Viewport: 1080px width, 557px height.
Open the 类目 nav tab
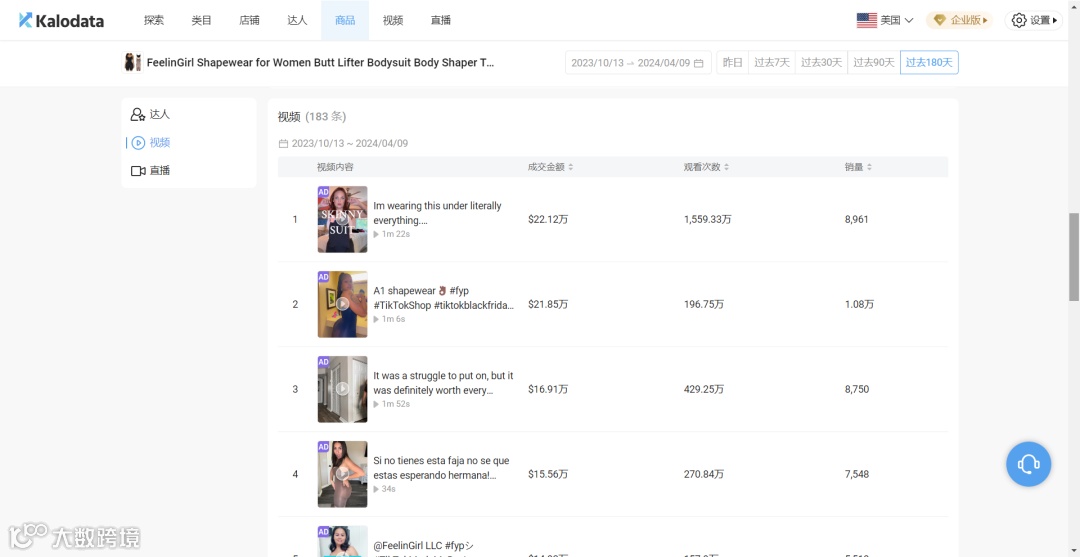[201, 21]
